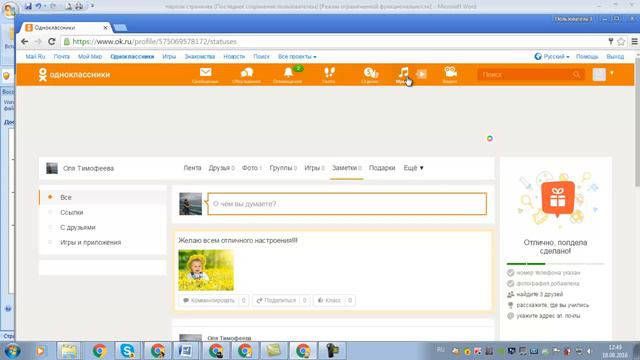Open Chrome menu hamburger icon
This screenshot has width=640, height=360.
[x=634, y=41]
